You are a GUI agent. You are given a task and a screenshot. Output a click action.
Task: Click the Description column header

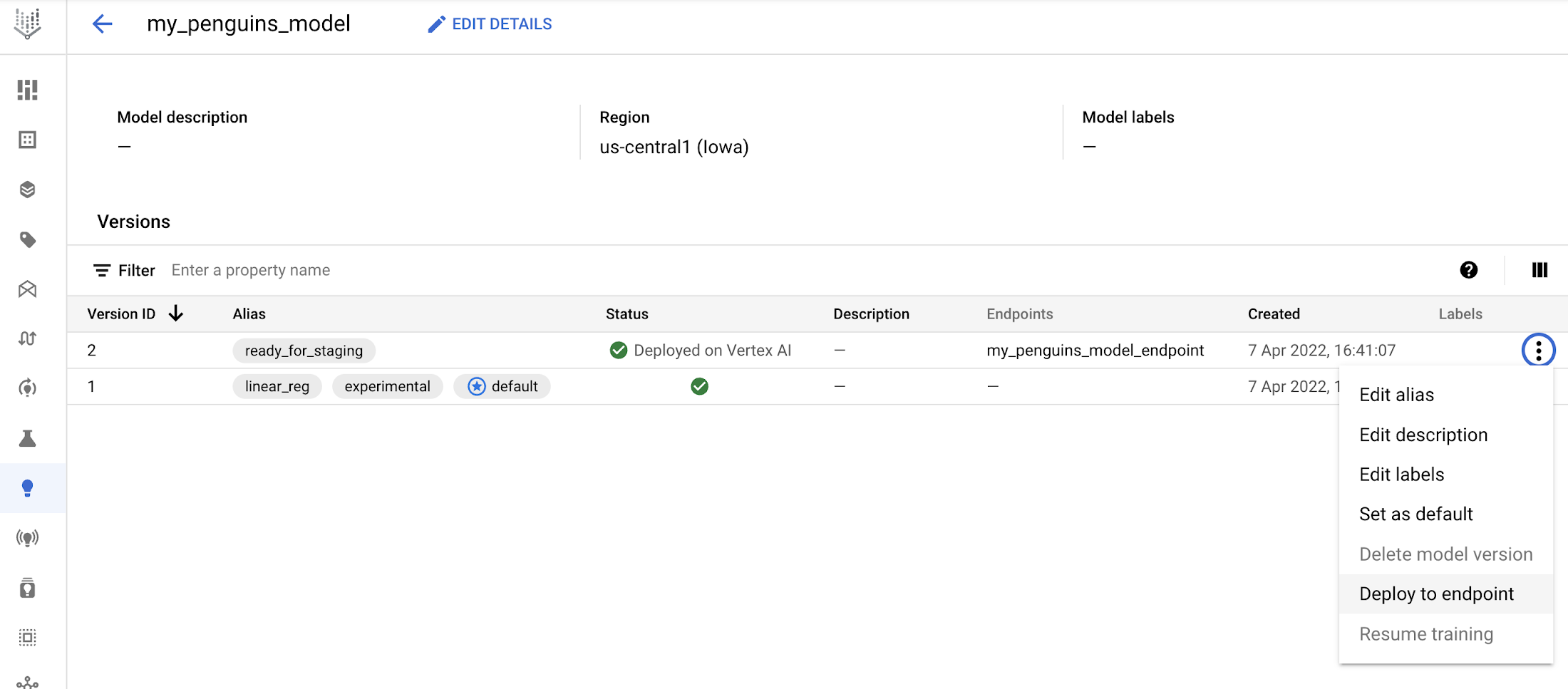point(872,314)
